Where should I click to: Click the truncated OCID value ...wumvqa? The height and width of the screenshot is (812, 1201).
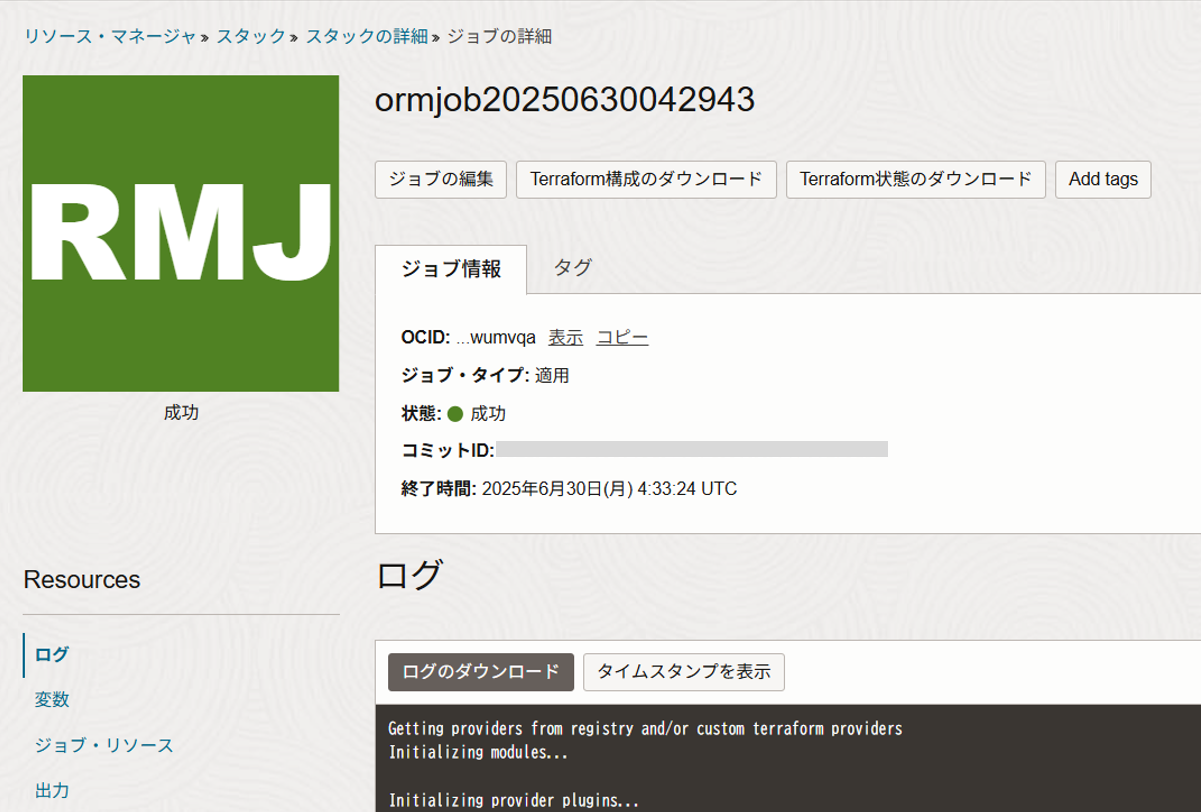[496, 337]
